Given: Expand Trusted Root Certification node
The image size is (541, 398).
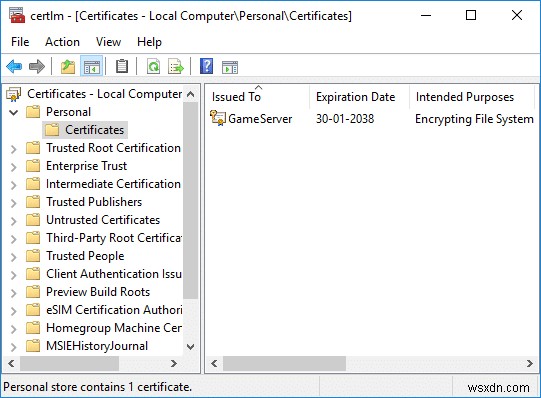Looking at the screenshot, I should [x=14, y=149].
